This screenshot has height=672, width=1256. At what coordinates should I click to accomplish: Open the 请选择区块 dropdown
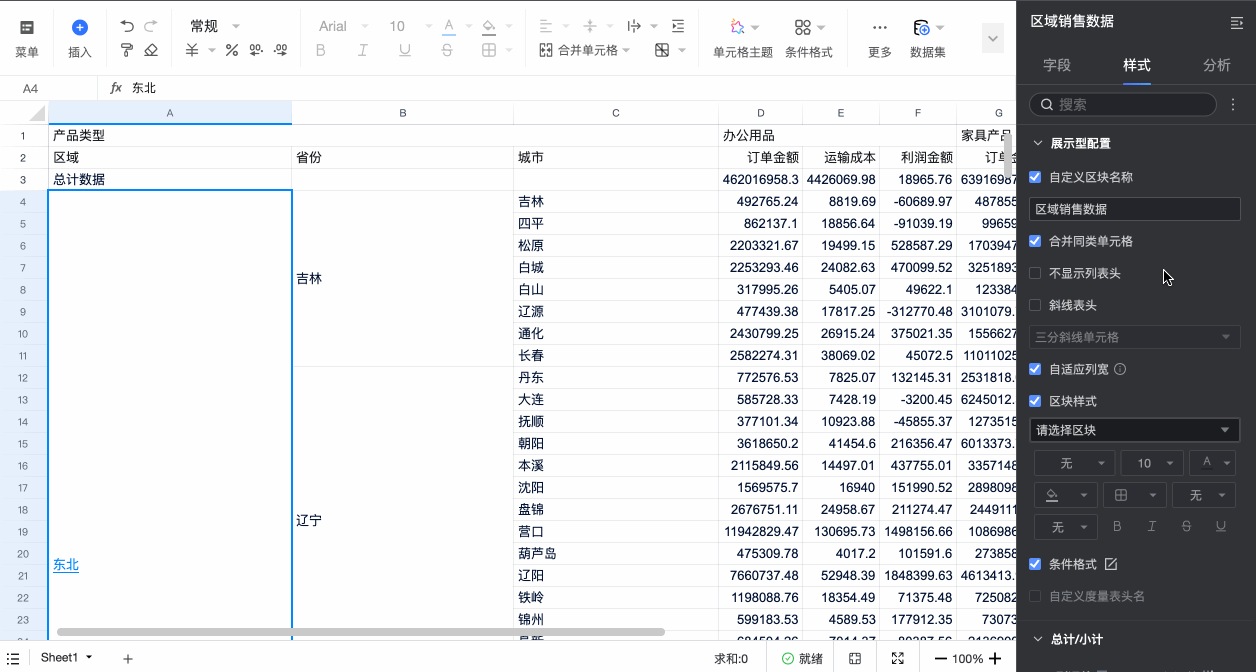click(1135, 430)
